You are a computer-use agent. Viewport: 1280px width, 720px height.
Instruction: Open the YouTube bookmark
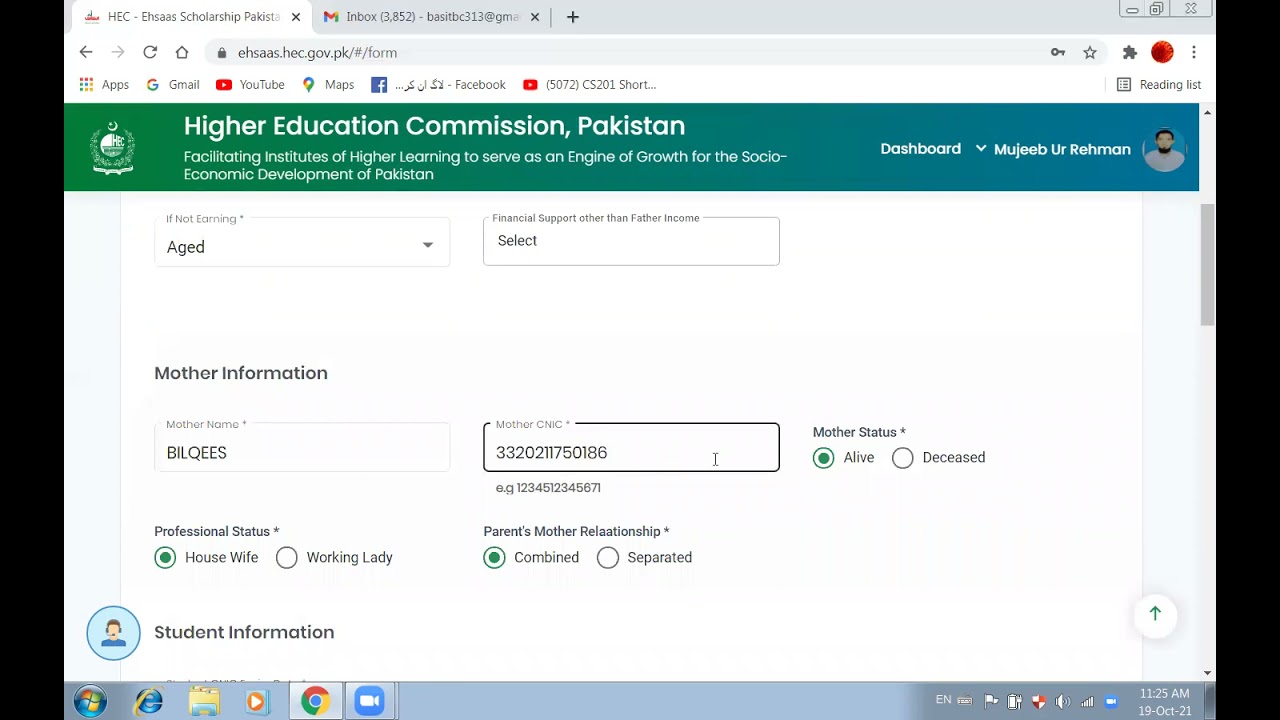tap(251, 85)
